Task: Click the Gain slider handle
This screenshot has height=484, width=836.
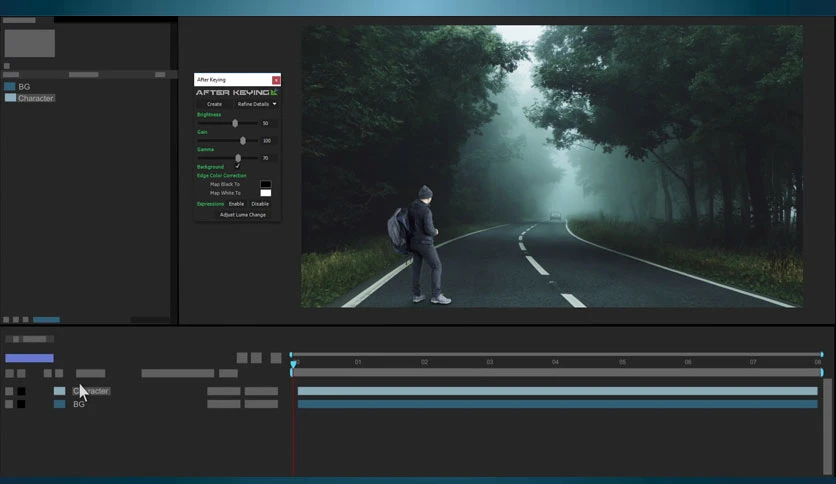Action: 243,141
